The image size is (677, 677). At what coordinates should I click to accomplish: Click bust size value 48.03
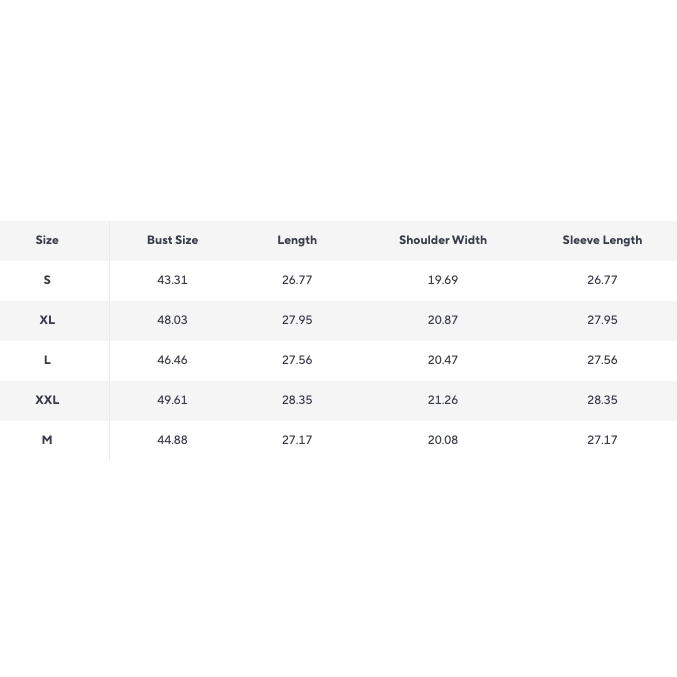[172, 320]
